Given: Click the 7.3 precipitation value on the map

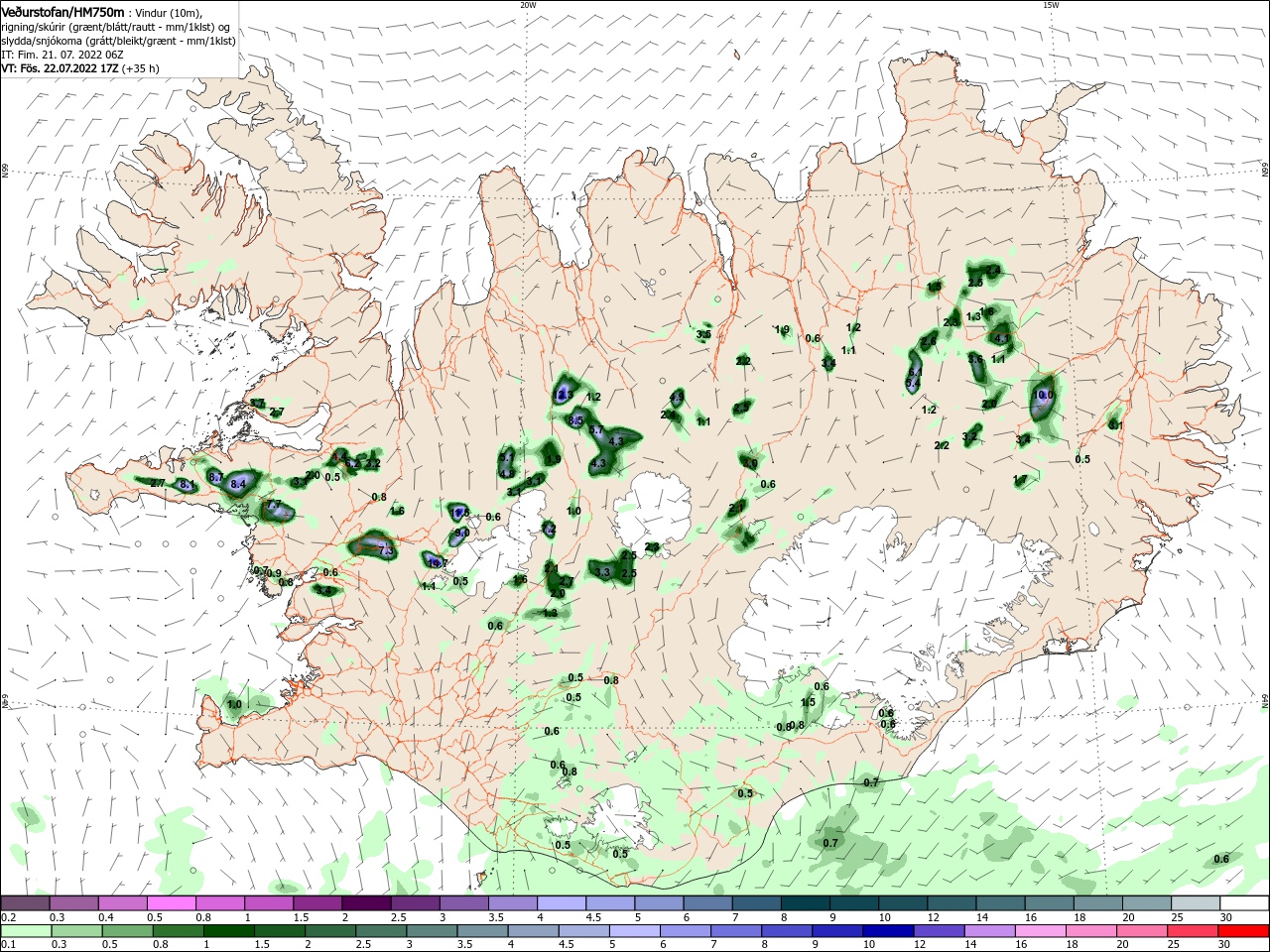Looking at the screenshot, I should click(x=387, y=551).
